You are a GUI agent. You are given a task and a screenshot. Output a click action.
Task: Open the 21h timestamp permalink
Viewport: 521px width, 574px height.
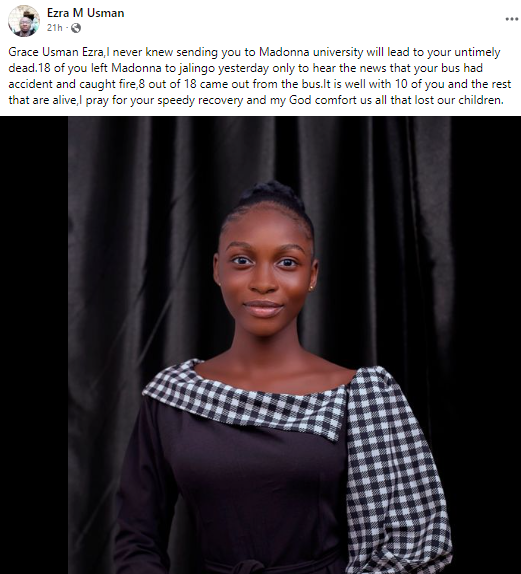tap(55, 28)
